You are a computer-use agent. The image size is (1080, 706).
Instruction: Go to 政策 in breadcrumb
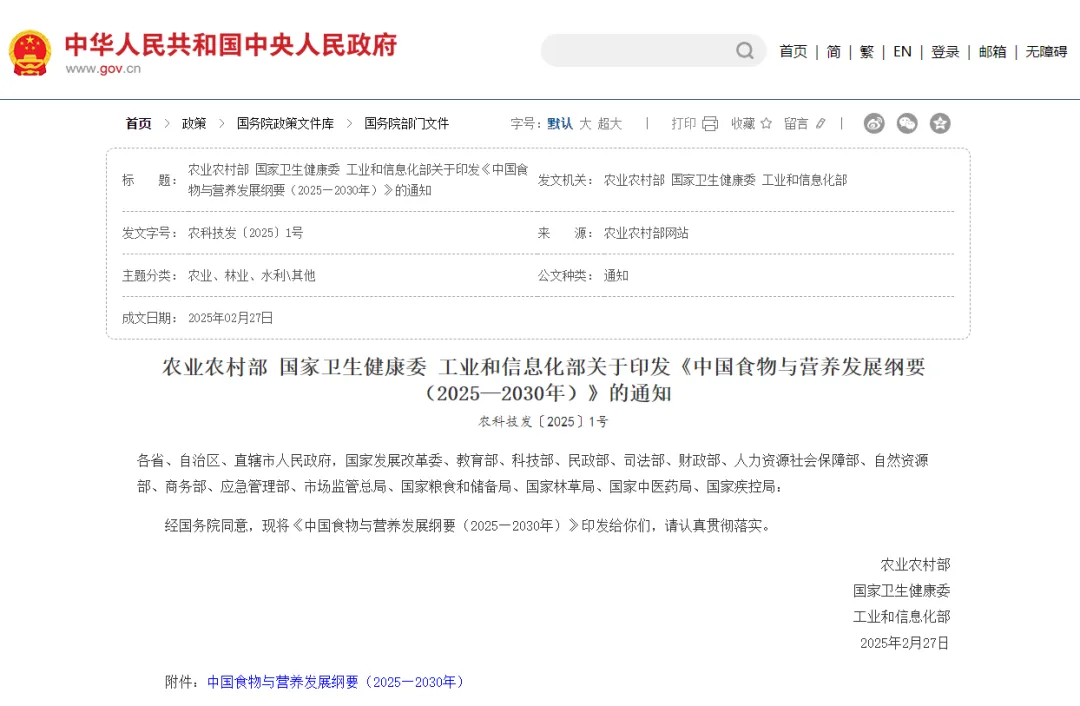click(194, 123)
